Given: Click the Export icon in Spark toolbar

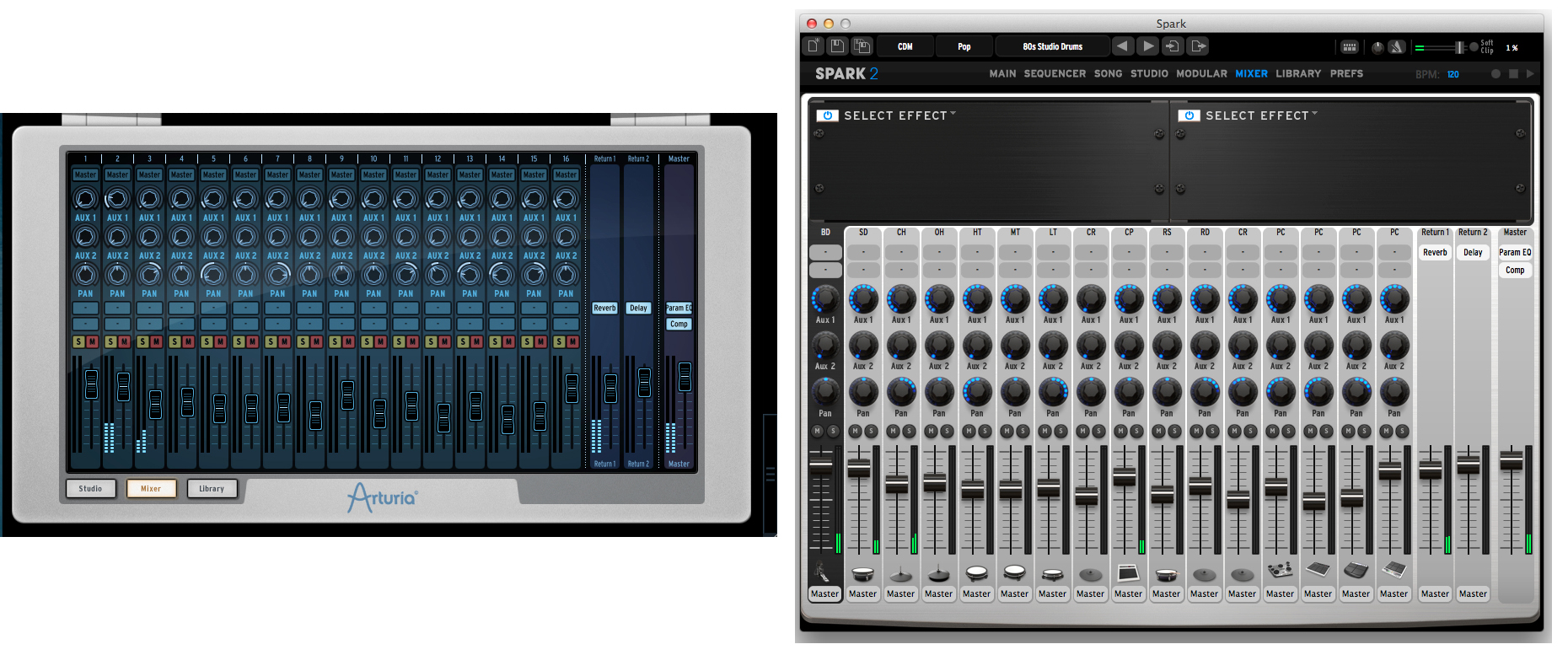Looking at the screenshot, I should pos(1198,46).
